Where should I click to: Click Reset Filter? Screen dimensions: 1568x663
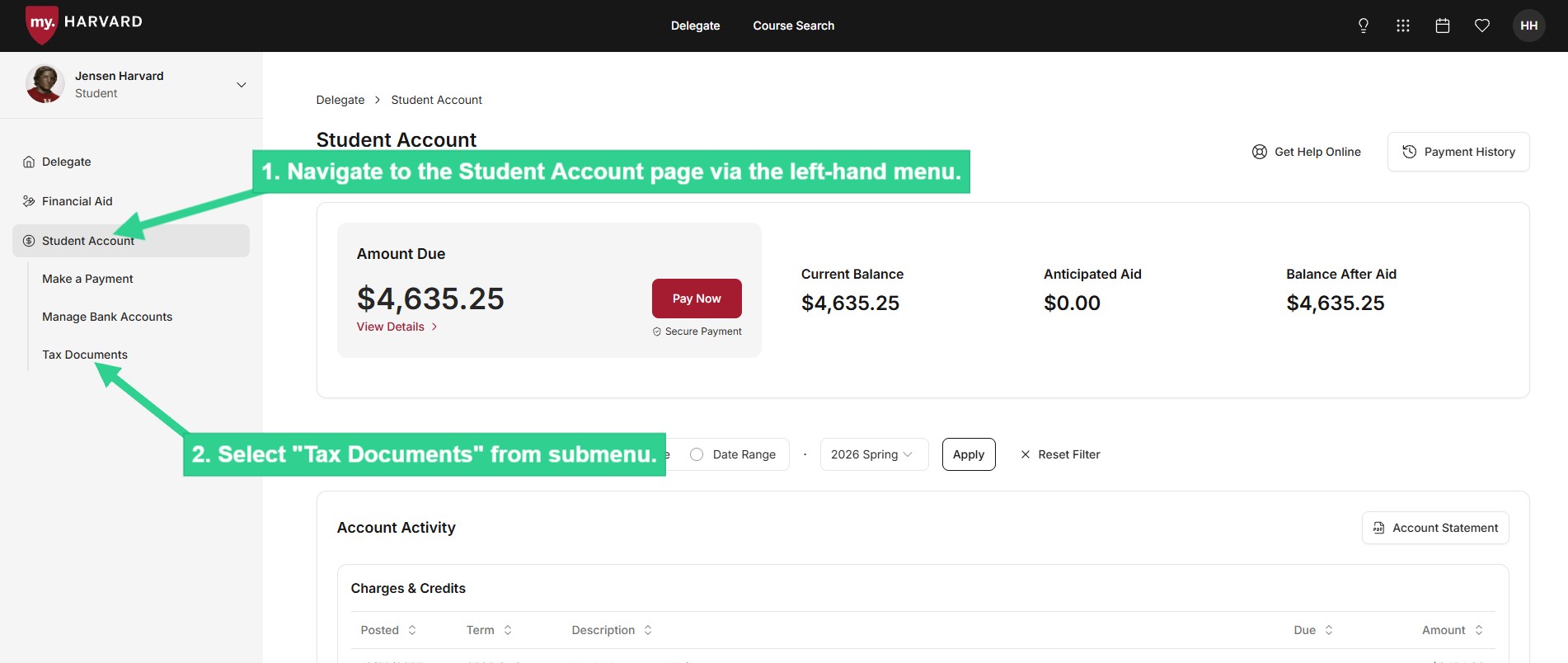1060,454
